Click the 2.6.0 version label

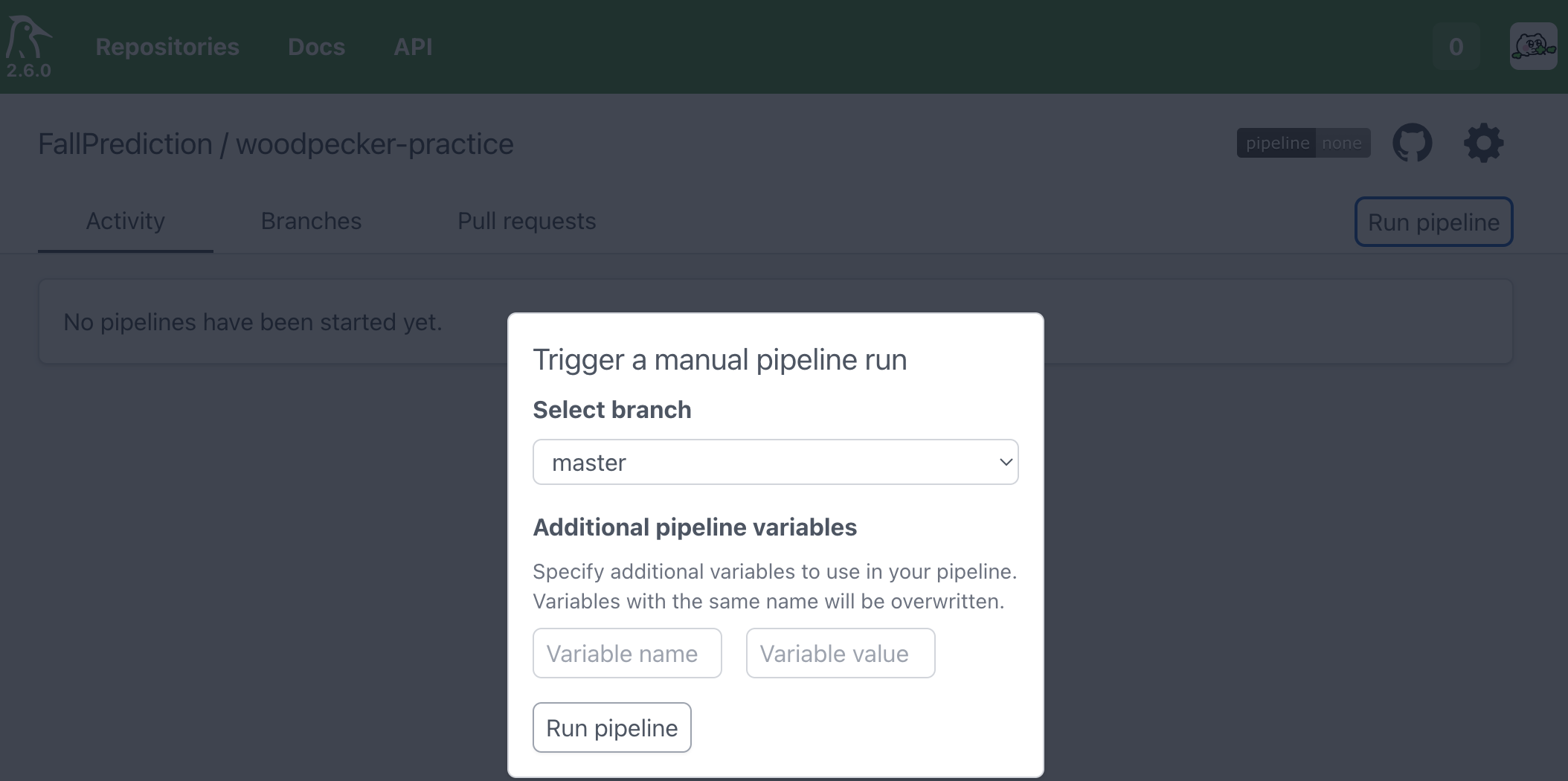[x=28, y=71]
